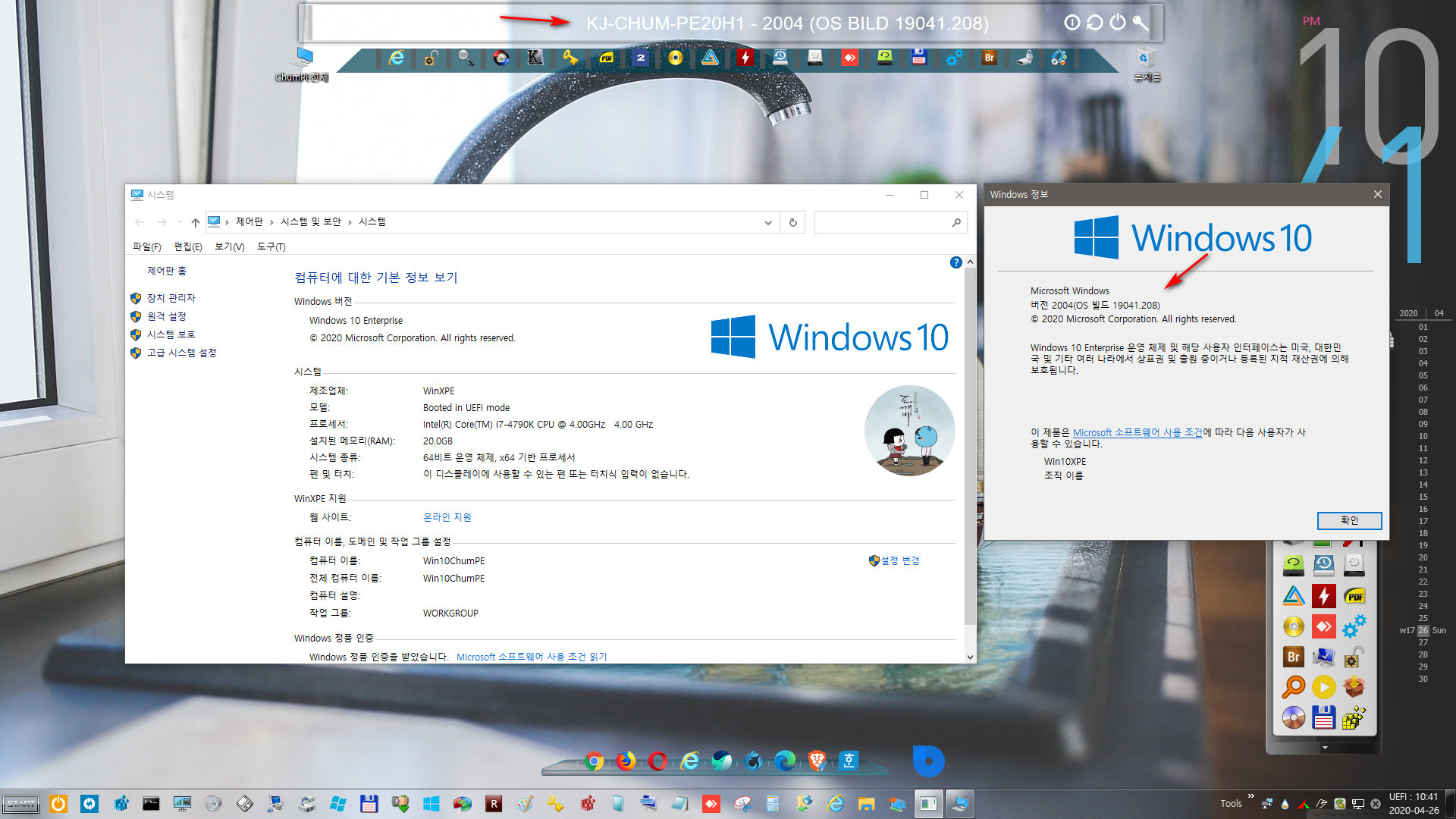Launch Opera from the browser dock
Viewport: 1456px width, 819px height.
coord(658,761)
